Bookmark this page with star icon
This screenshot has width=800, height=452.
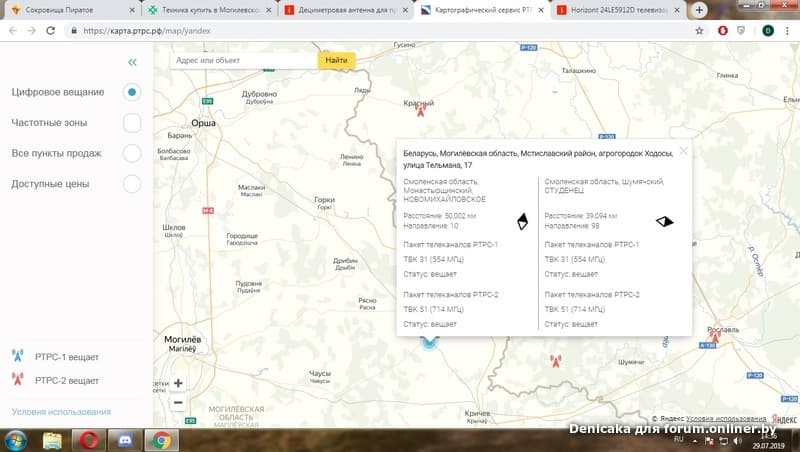[x=699, y=31]
